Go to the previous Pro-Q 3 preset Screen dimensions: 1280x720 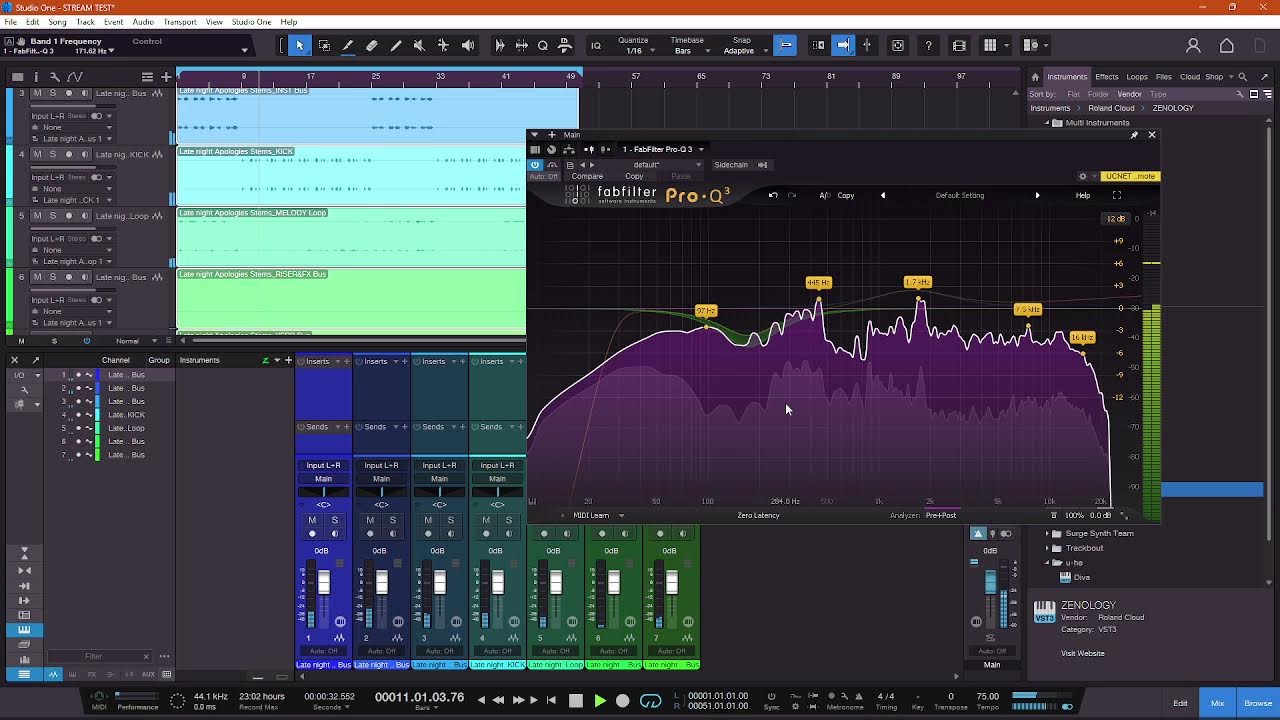click(882, 195)
